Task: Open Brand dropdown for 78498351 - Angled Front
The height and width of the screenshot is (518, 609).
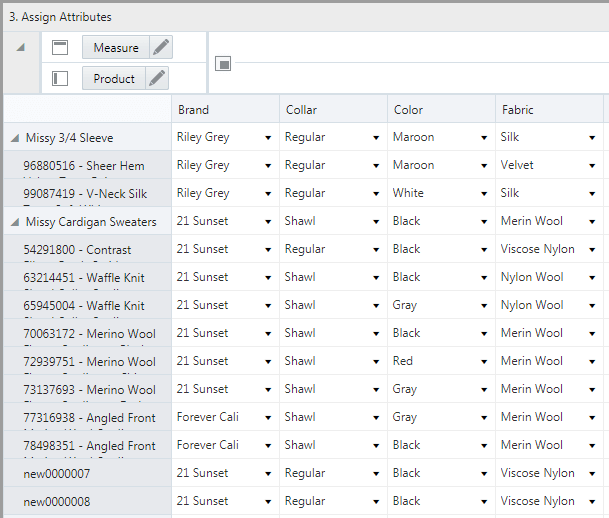Action: coord(268,446)
